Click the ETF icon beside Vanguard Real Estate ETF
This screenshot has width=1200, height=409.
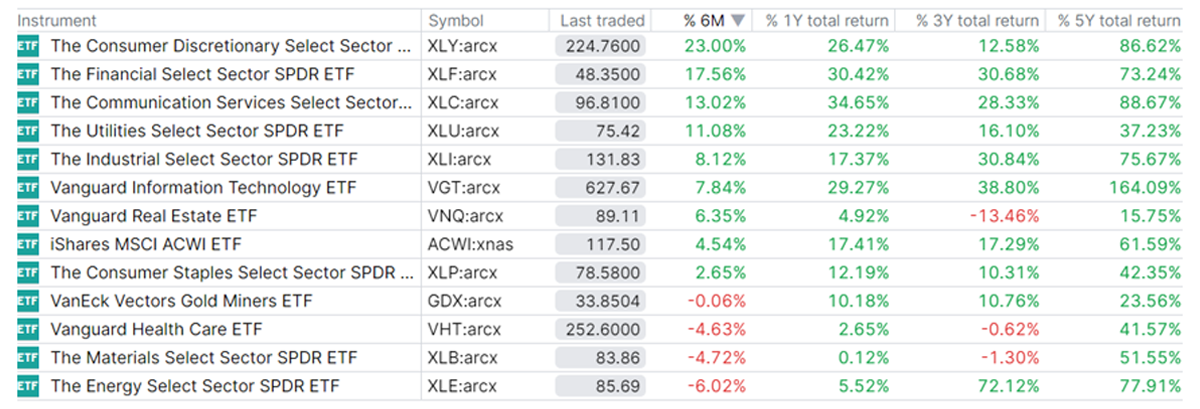pos(28,216)
